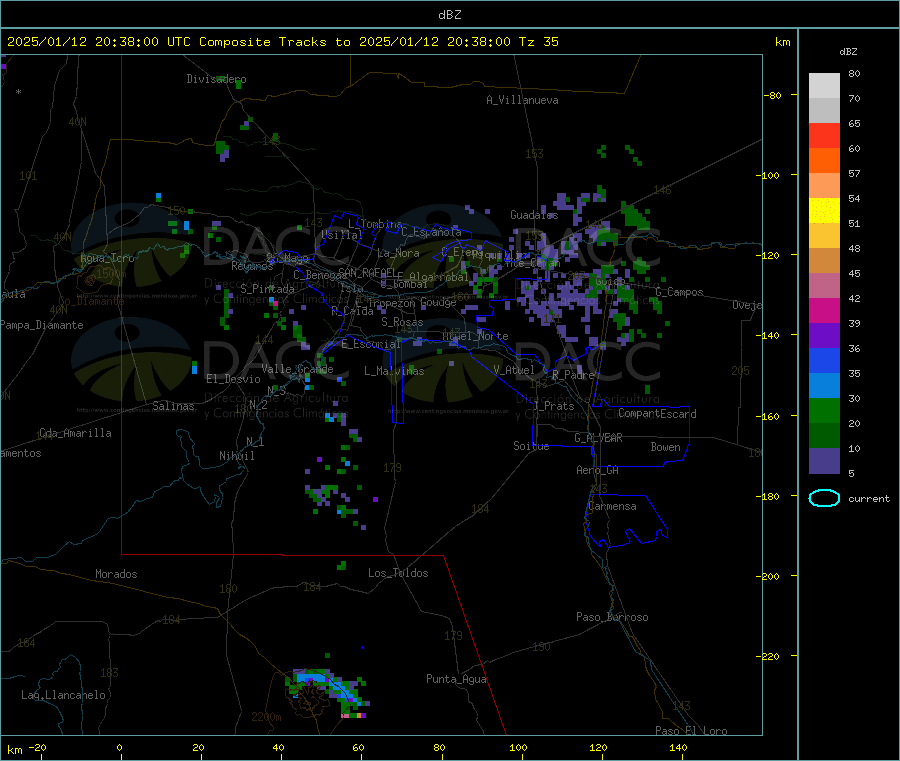Click the green 20 dBZ legend swatch
This screenshot has width=900, height=761.
[824, 410]
